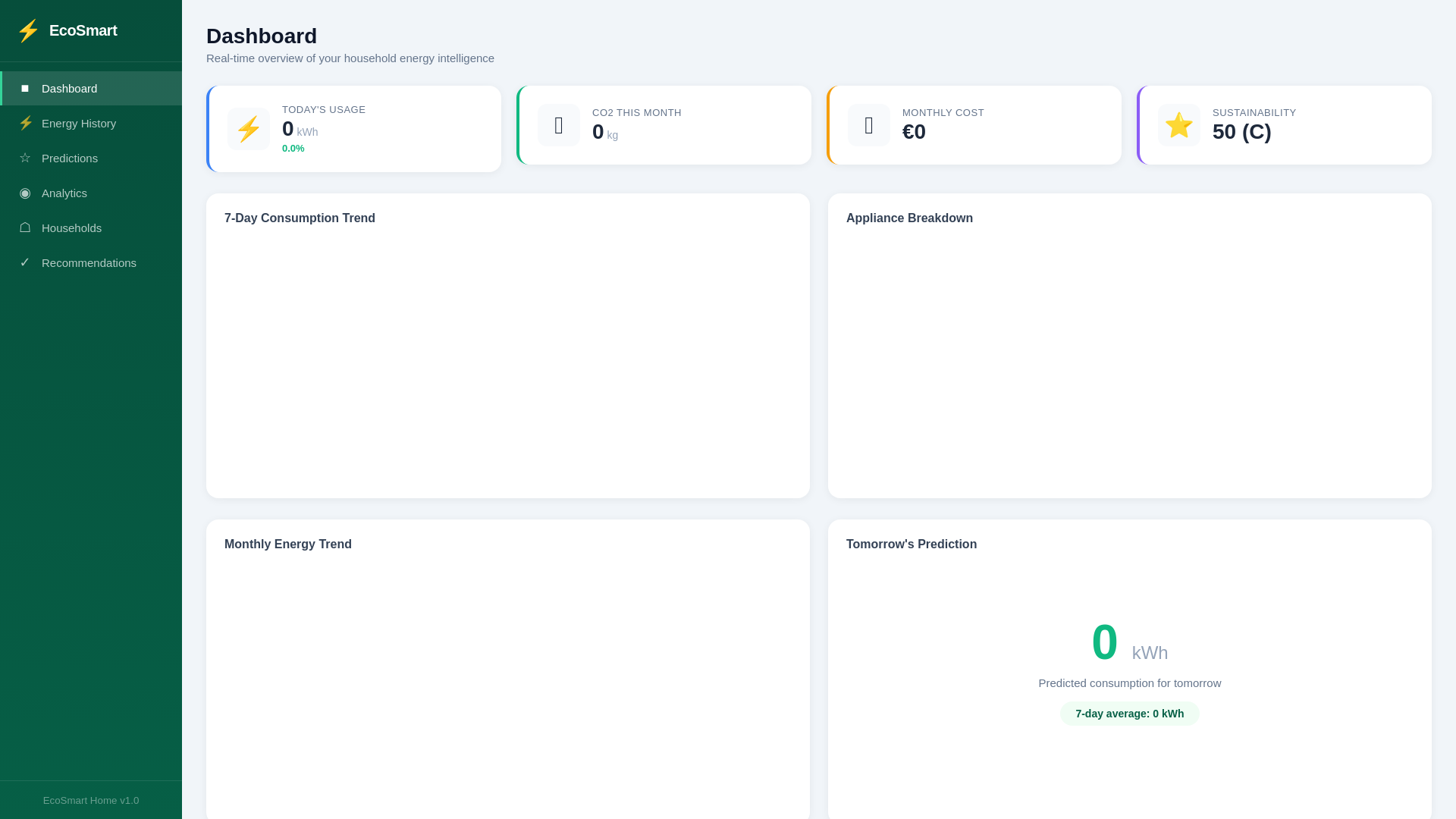Screen dimensions: 1456x819
Task: Click the Energy History bolt icon
Action: (x=25, y=123)
